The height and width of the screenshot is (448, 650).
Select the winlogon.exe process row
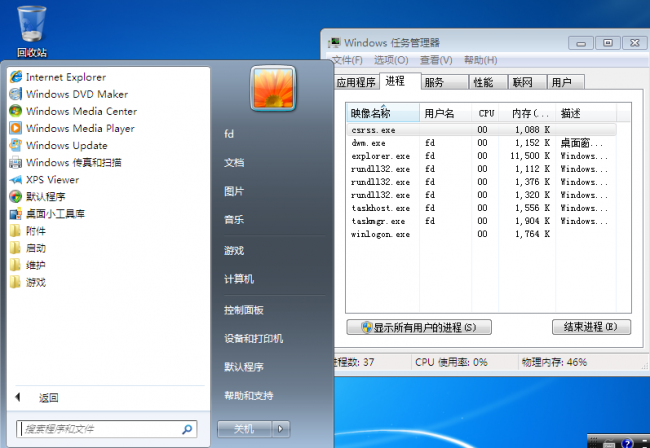point(482,234)
